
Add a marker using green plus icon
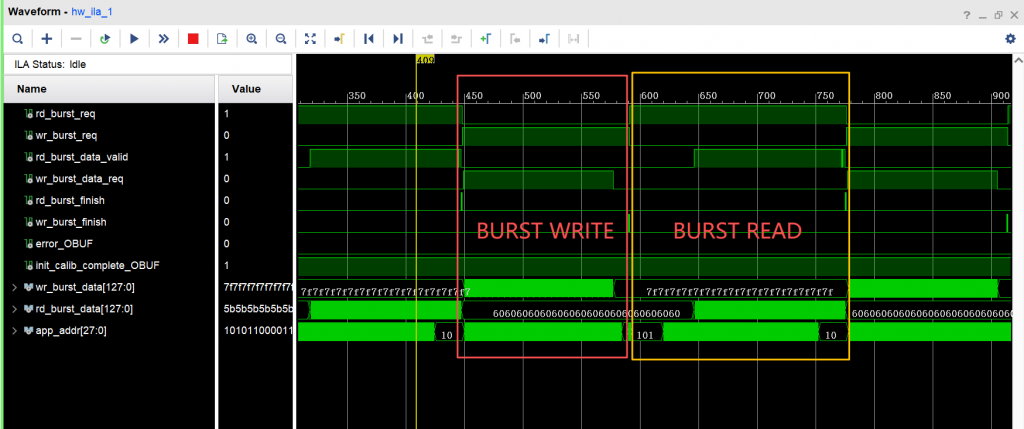(x=485, y=39)
